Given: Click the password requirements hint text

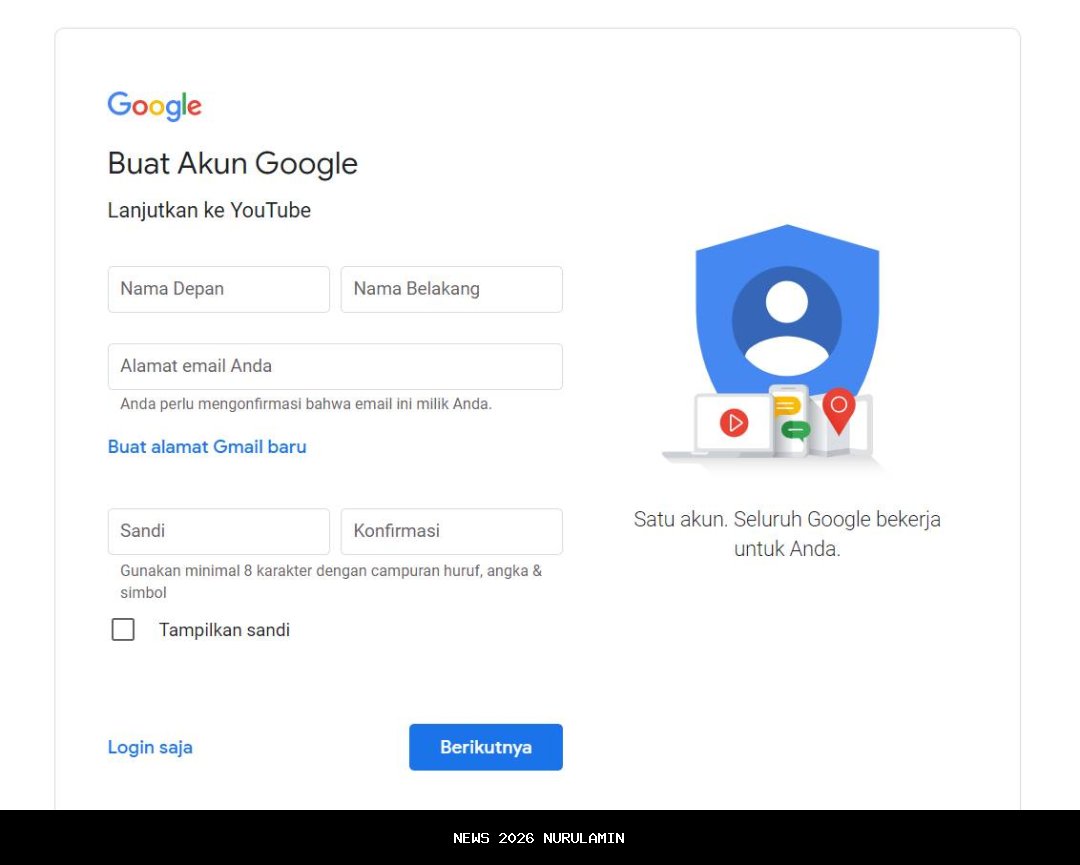Looking at the screenshot, I should click(x=331, y=581).
